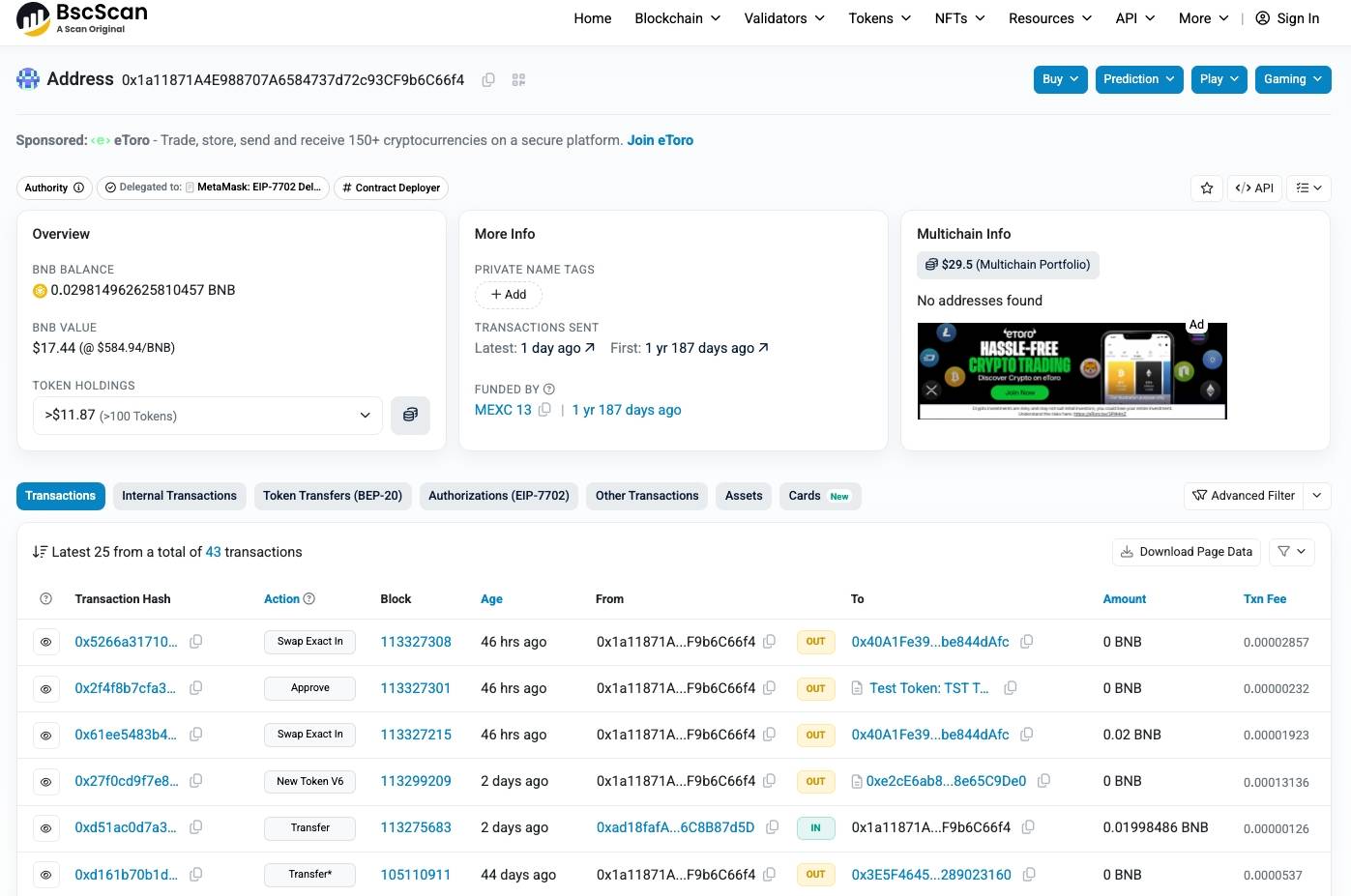Open the Buy dropdown
Image resolution: width=1351 pixels, height=896 pixels.
point(1061,79)
